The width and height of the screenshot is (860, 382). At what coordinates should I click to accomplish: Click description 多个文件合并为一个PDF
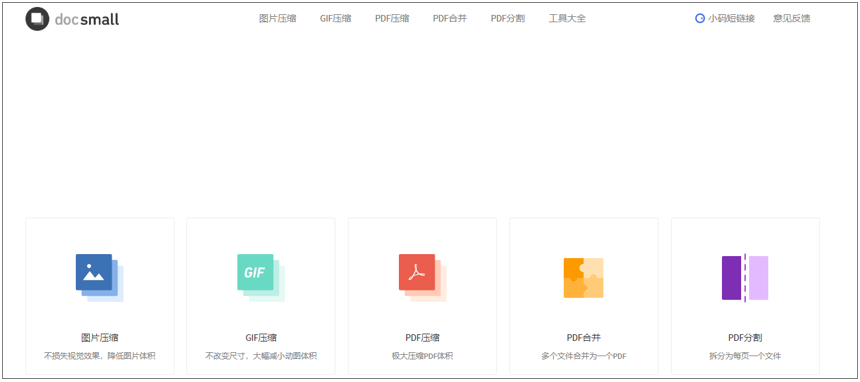point(584,356)
